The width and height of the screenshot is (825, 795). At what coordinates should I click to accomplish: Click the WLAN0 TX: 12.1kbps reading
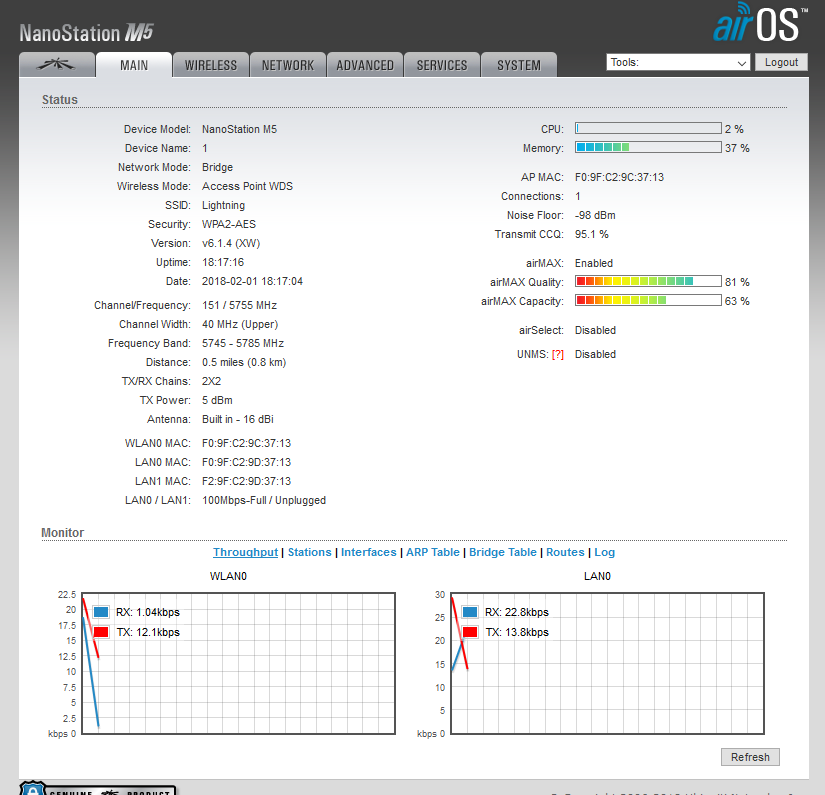coord(148,632)
